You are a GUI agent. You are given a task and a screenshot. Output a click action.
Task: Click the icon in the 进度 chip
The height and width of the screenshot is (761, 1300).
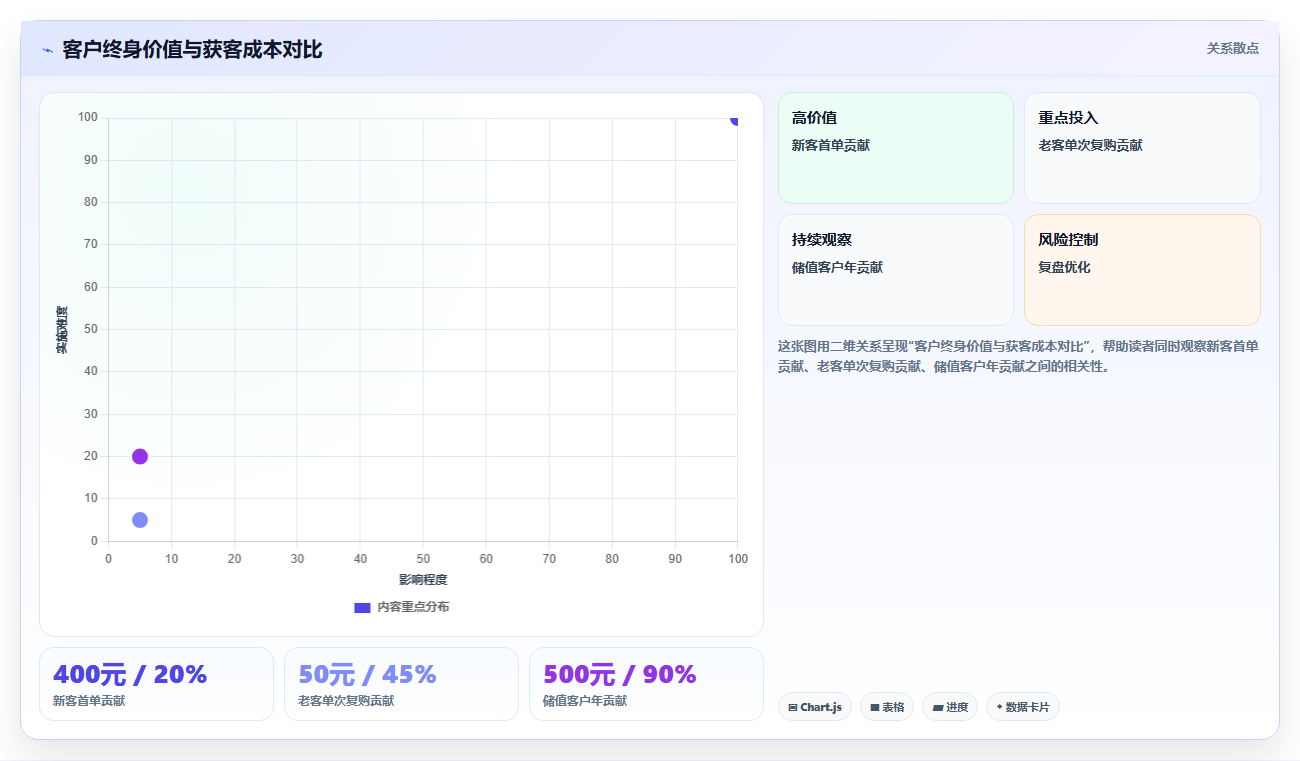point(937,707)
